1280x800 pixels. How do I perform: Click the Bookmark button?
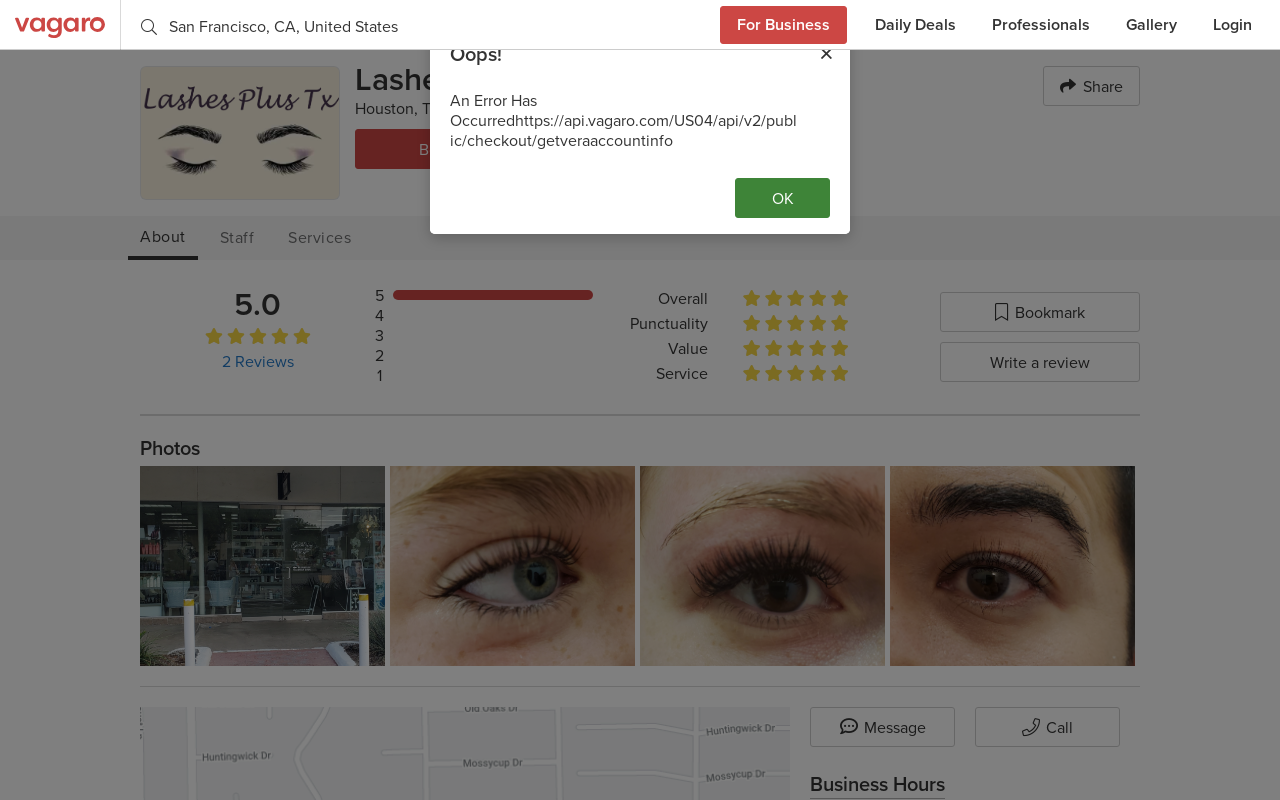(x=1040, y=312)
